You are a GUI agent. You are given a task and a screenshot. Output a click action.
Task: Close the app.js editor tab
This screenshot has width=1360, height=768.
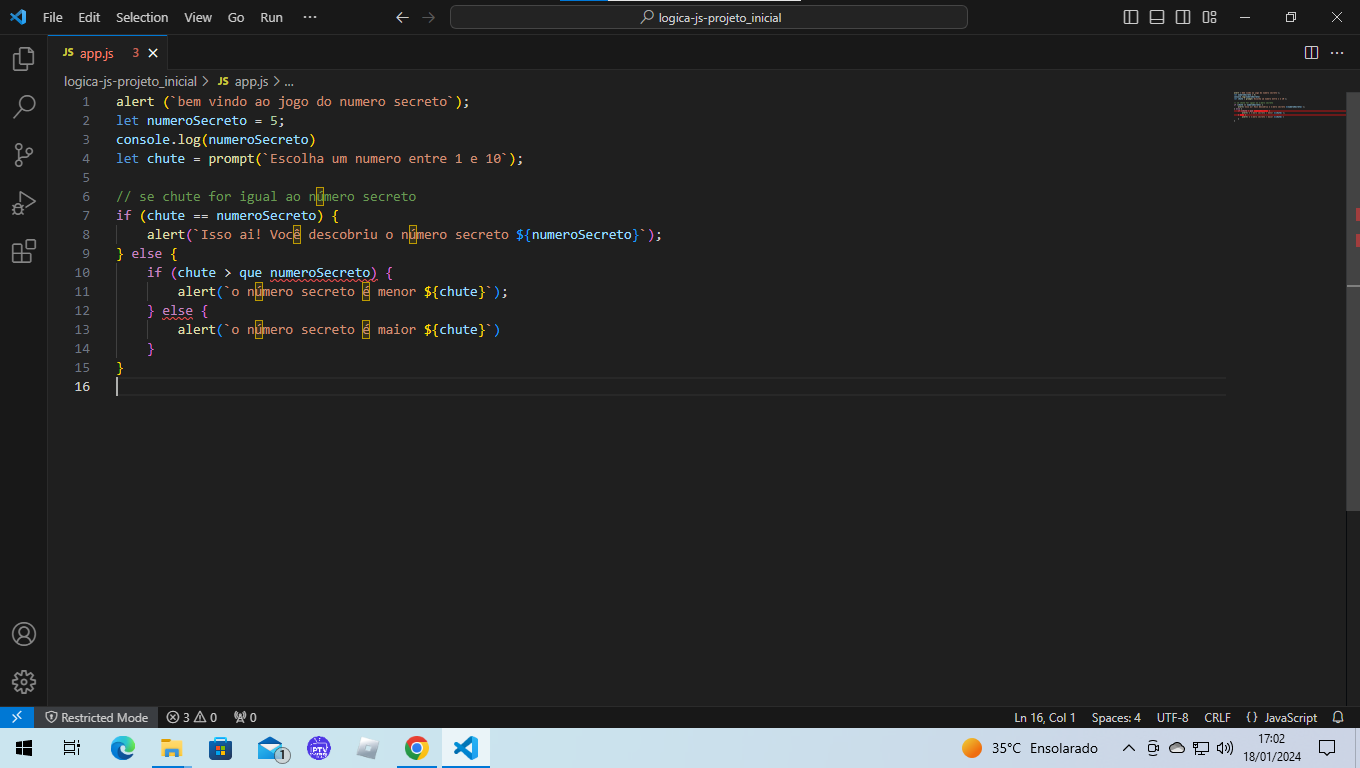pyautogui.click(x=153, y=53)
